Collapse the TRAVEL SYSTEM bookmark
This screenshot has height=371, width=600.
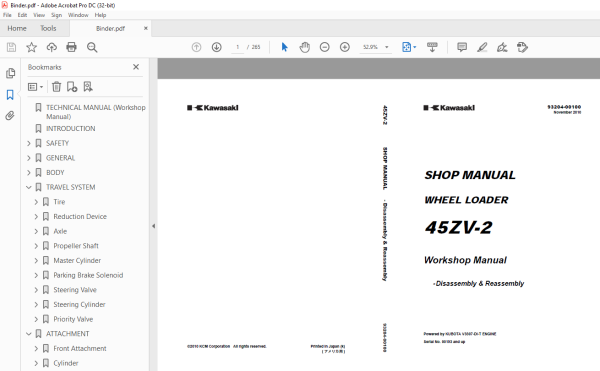pyautogui.click(x=29, y=187)
